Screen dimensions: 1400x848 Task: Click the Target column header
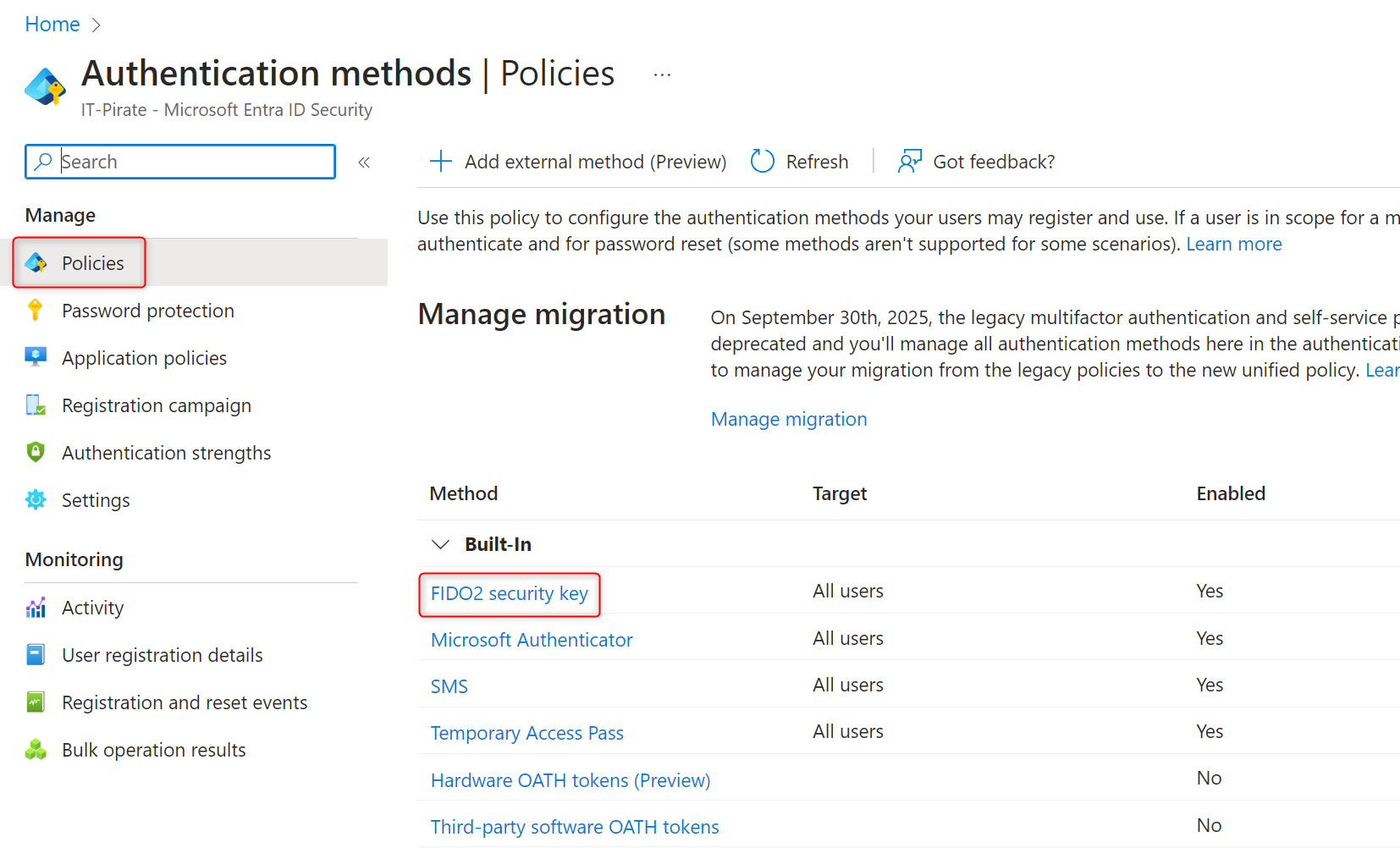tap(840, 493)
